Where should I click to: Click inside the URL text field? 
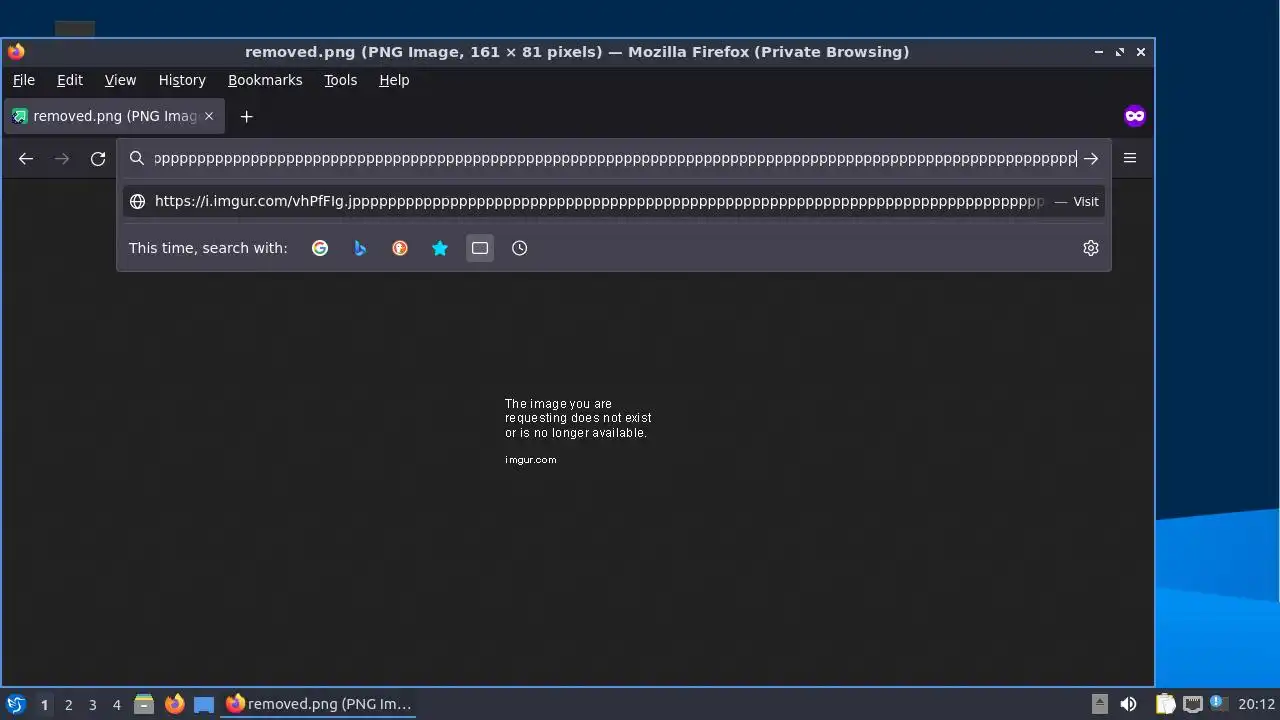615,158
